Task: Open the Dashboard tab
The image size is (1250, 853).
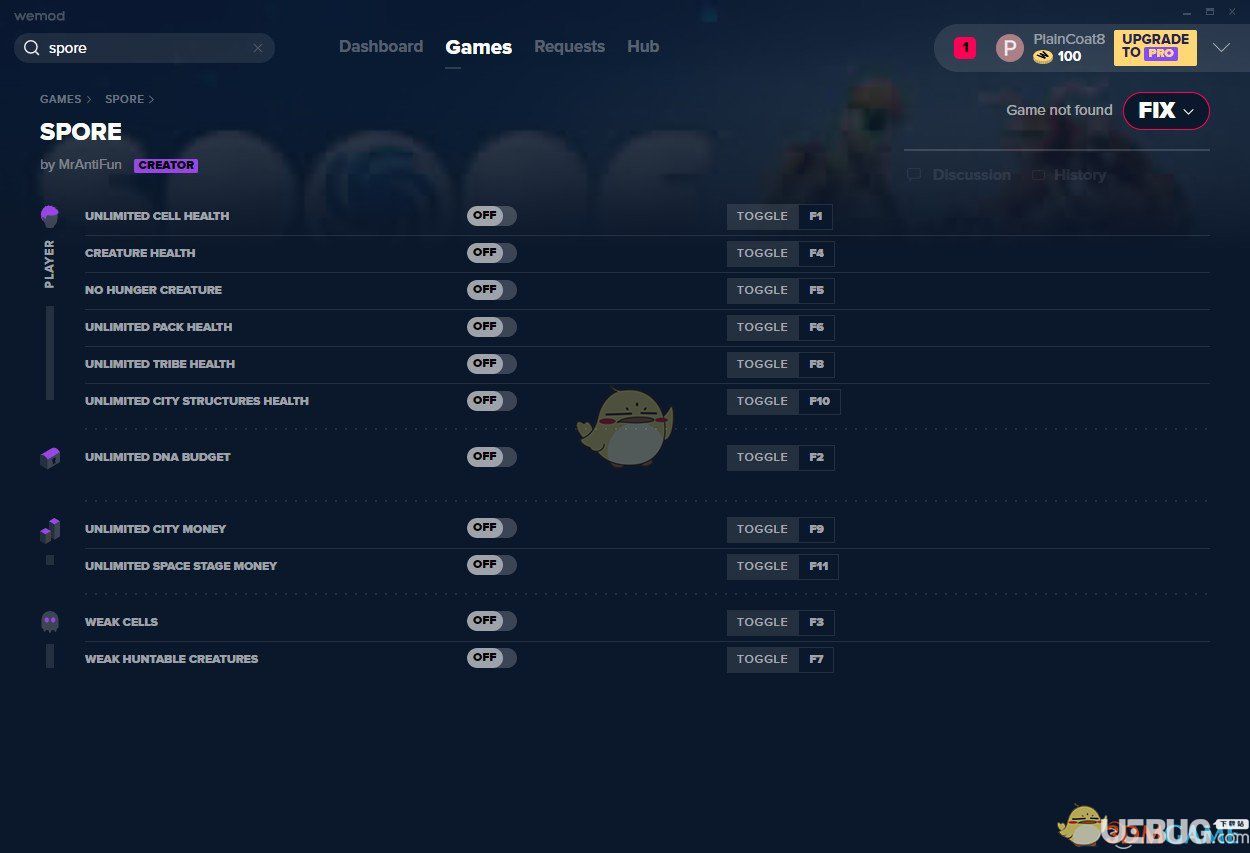Action: tap(381, 47)
